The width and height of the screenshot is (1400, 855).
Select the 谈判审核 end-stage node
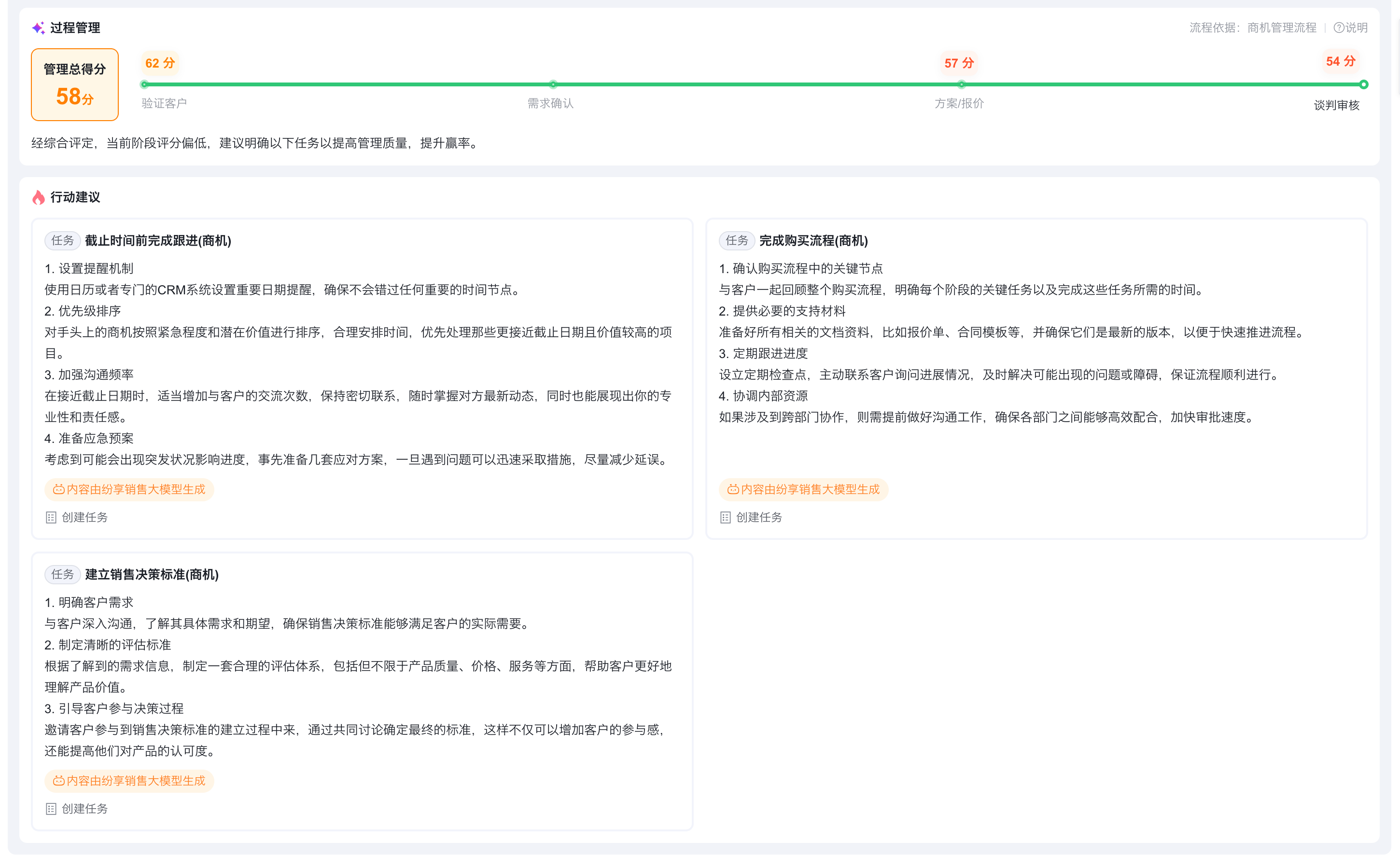click(1364, 84)
